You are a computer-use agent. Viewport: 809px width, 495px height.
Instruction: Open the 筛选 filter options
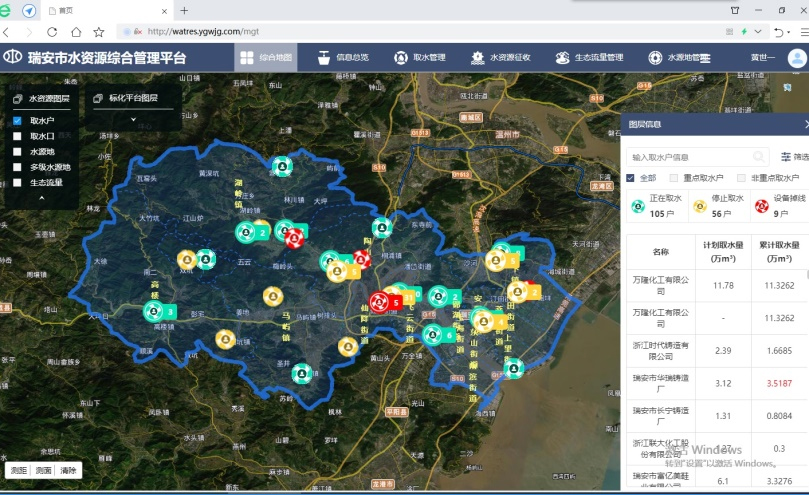tap(795, 156)
